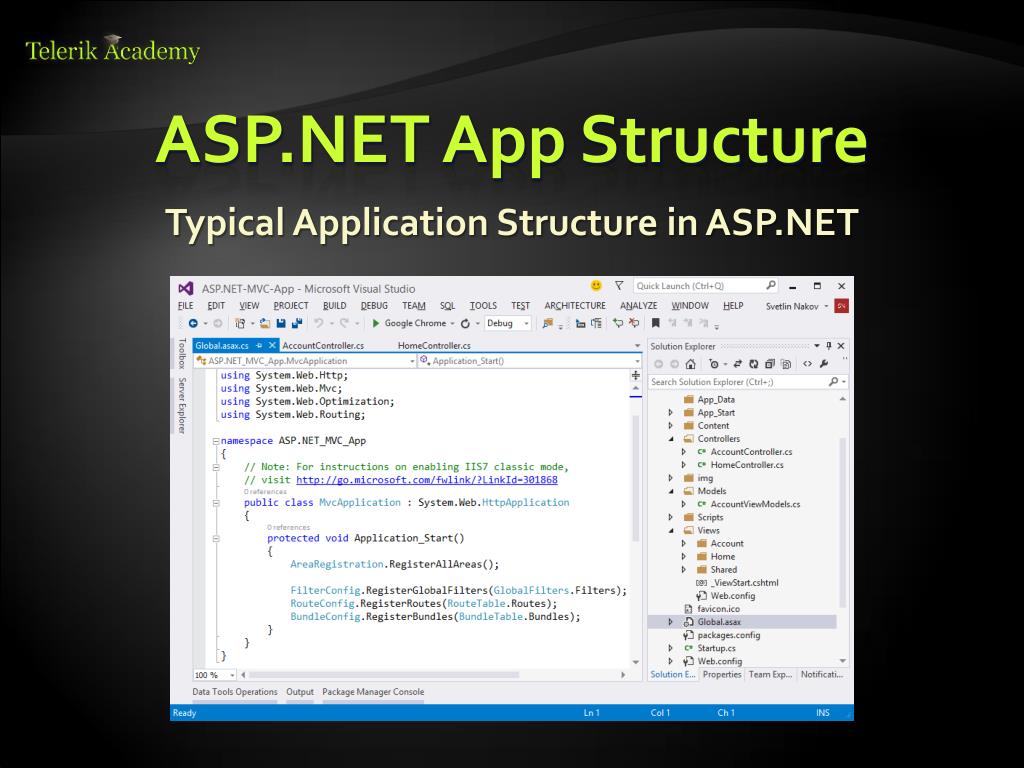
Task: Expand the Global.asax node arrow
Action: pos(670,622)
